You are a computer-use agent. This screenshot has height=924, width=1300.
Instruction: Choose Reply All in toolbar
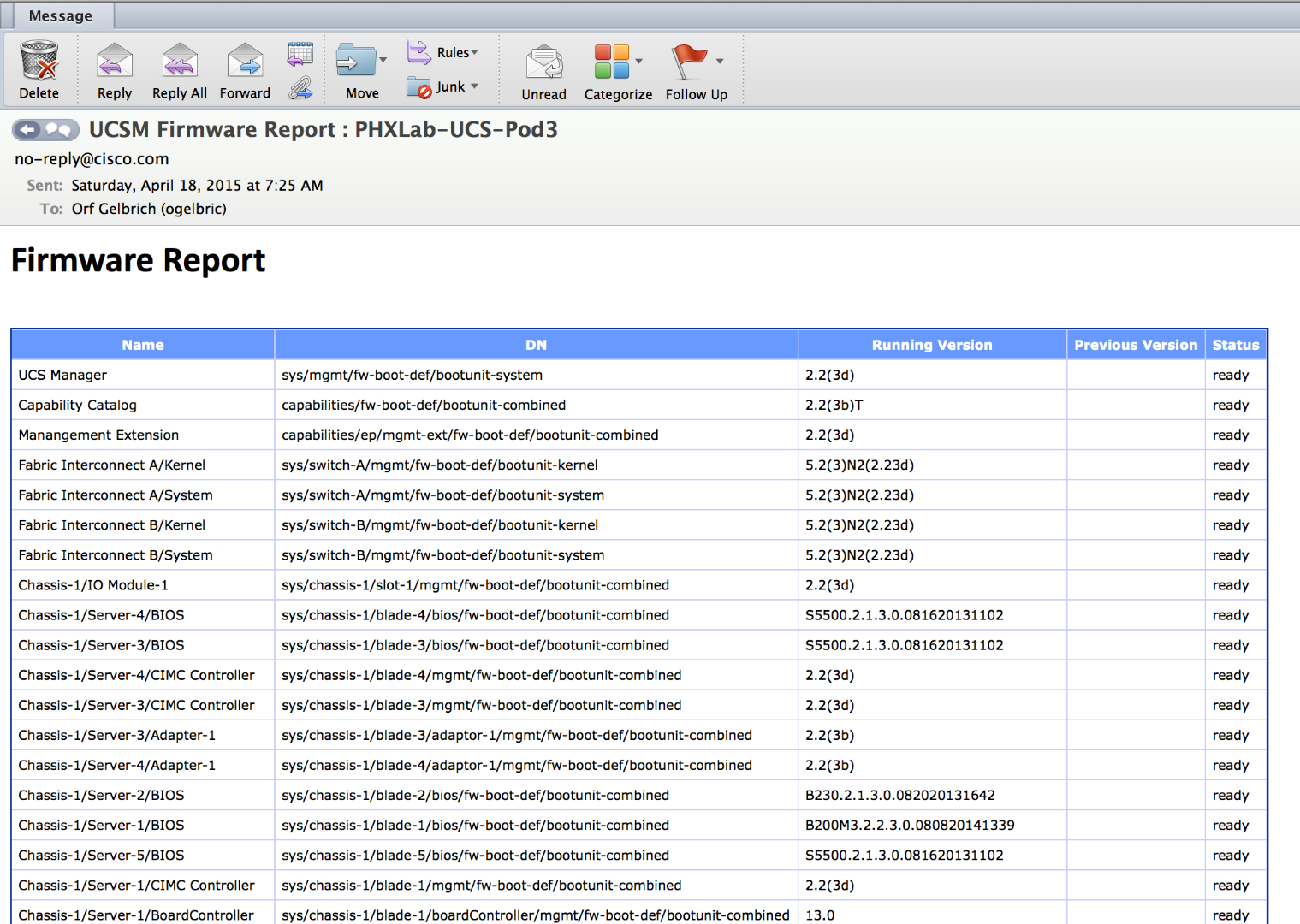tap(180, 70)
